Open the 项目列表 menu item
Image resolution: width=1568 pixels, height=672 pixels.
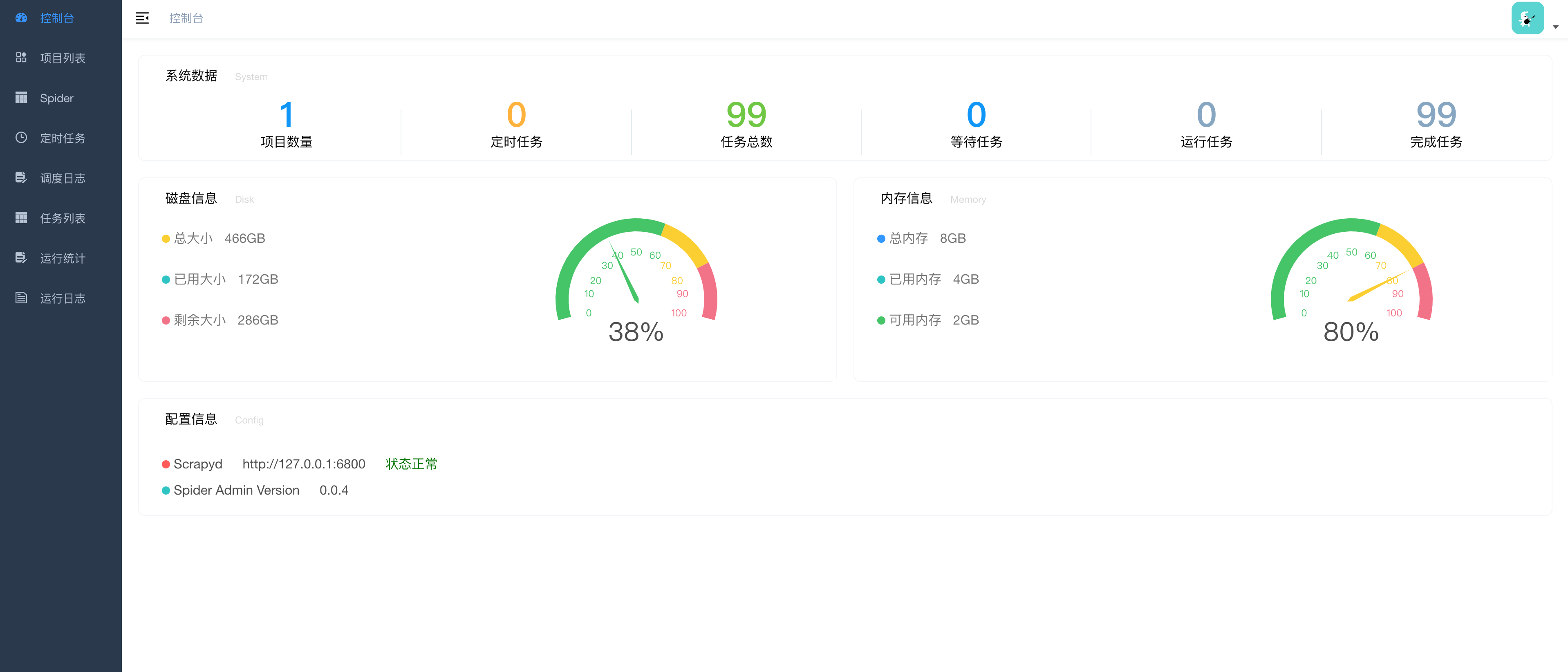[x=63, y=58]
